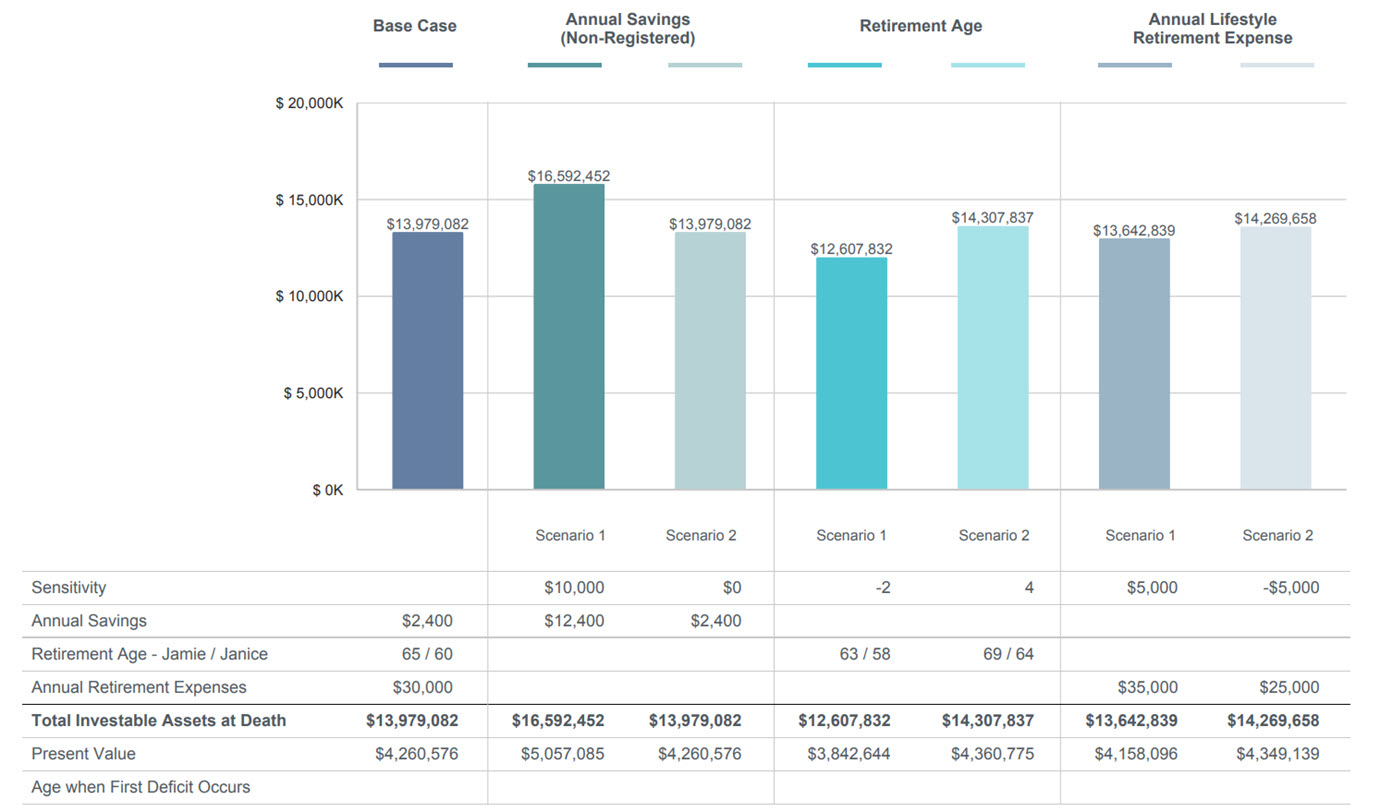Click the Annual Lifestyle Retirement Expense header
The height and width of the screenshot is (812, 1380).
coord(1213,29)
